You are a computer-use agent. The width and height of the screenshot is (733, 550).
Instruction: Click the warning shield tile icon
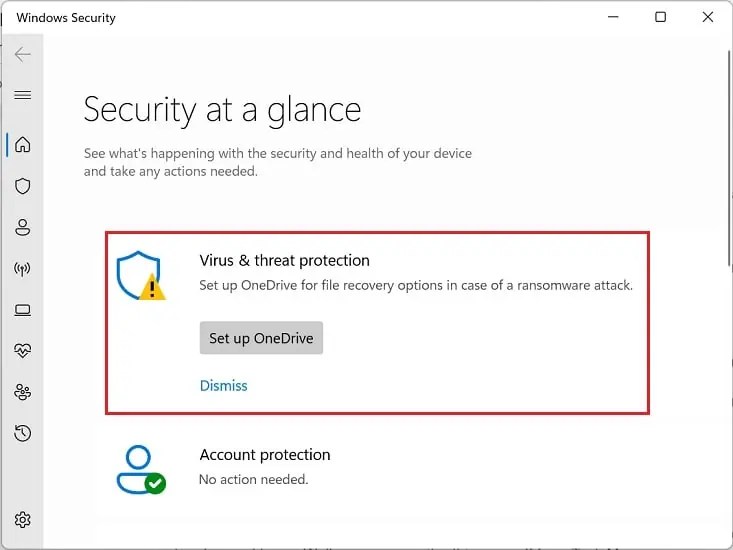(x=141, y=276)
